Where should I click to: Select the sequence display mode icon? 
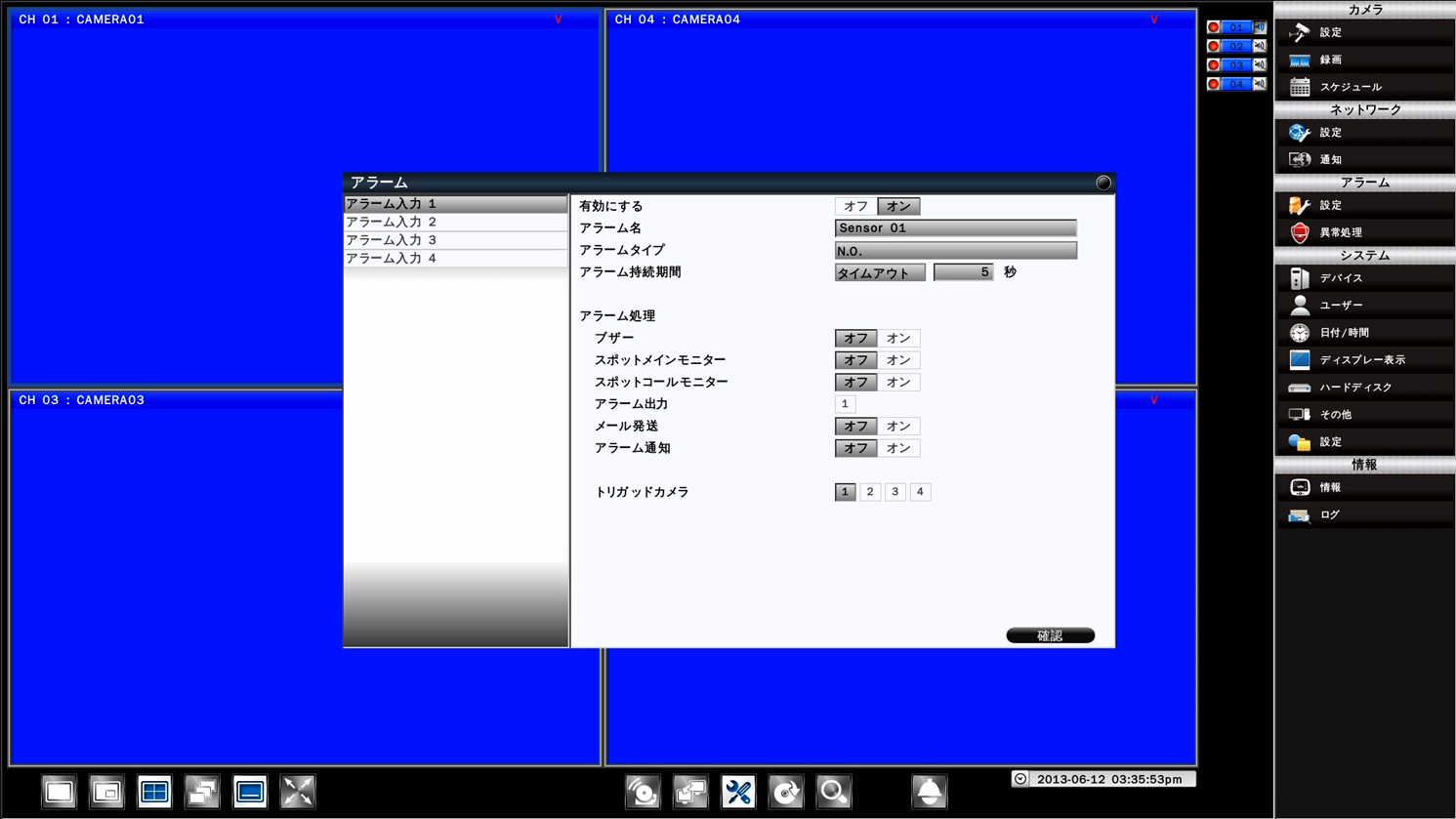[x=202, y=792]
